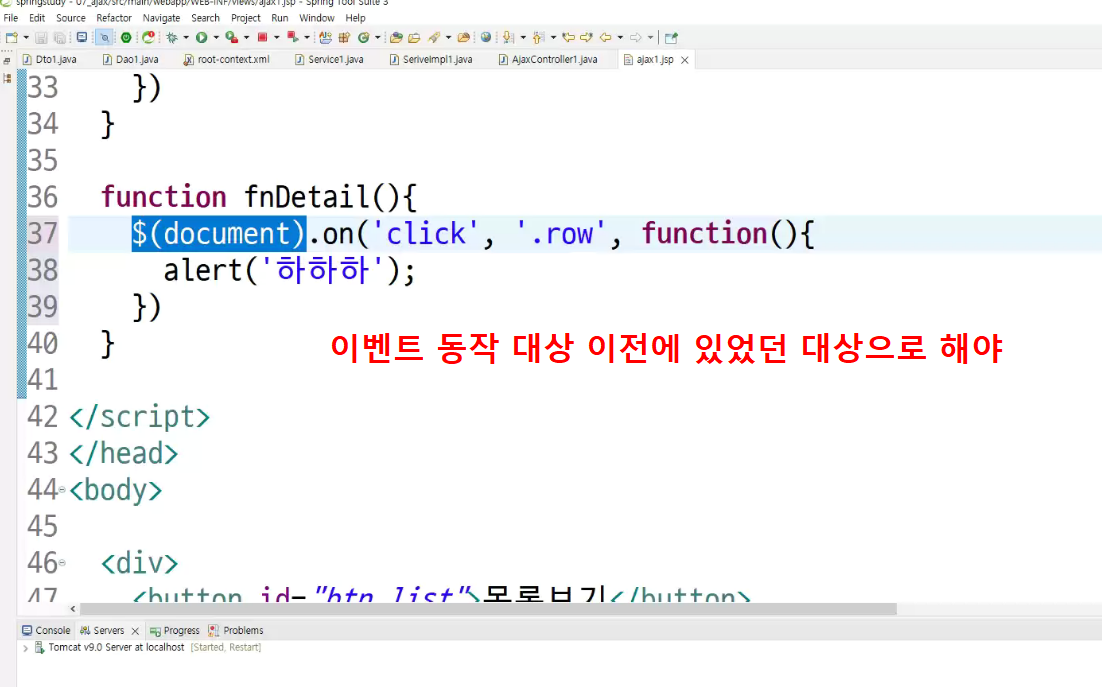Image resolution: width=1102 pixels, height=687 pixels.
Task: Close the ajax1.jsp editor tab
Action: (685, 60)
